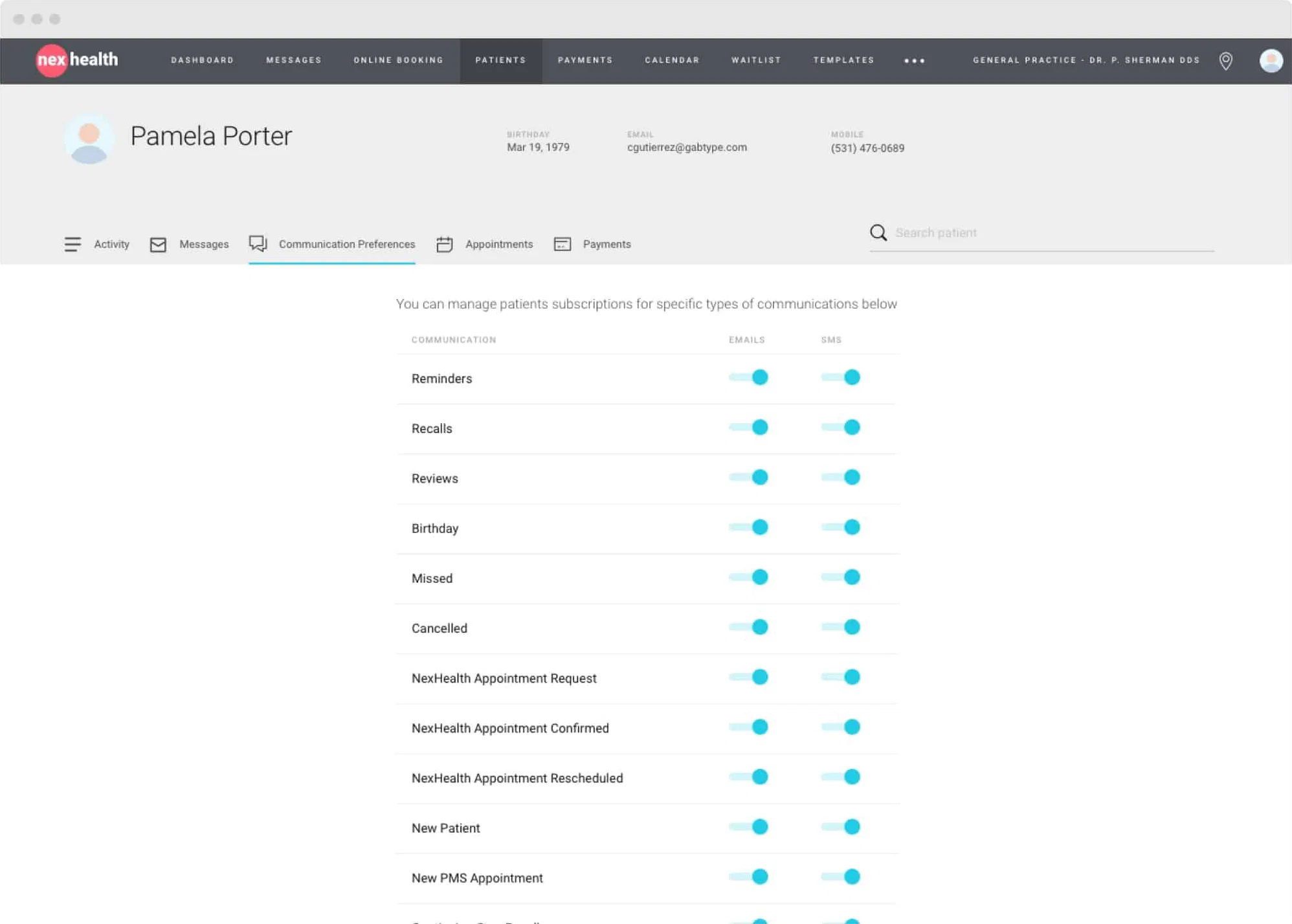Click the Payments card icon
This screenshot has height=924, width=1292.
(562, 245)
